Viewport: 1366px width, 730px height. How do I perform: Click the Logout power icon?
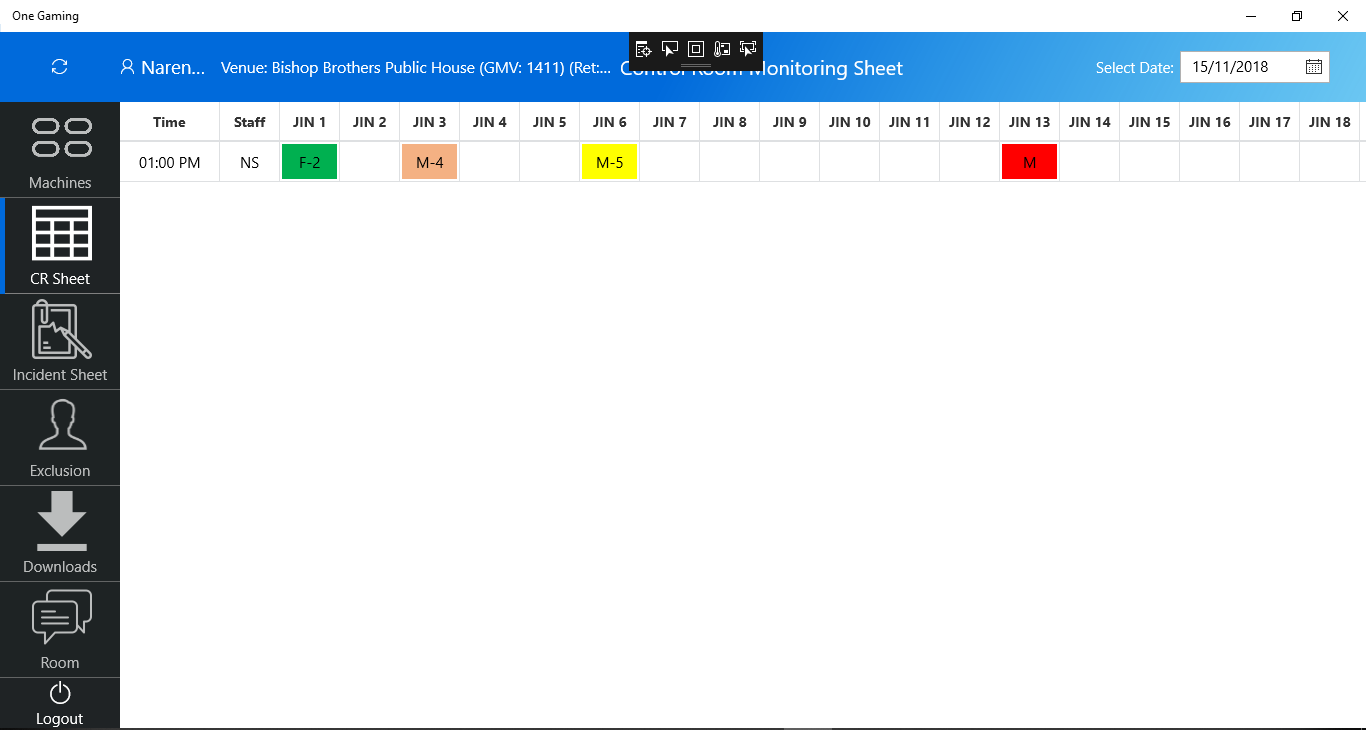pyautogui.click(x=60, y=692)
